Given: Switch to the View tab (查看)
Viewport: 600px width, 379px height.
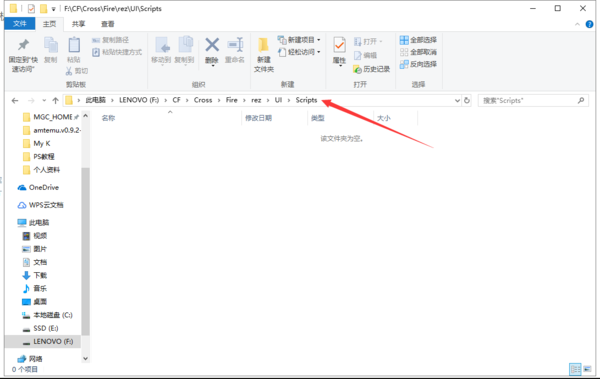Looking at the screenshot, I should click(108, 24).
